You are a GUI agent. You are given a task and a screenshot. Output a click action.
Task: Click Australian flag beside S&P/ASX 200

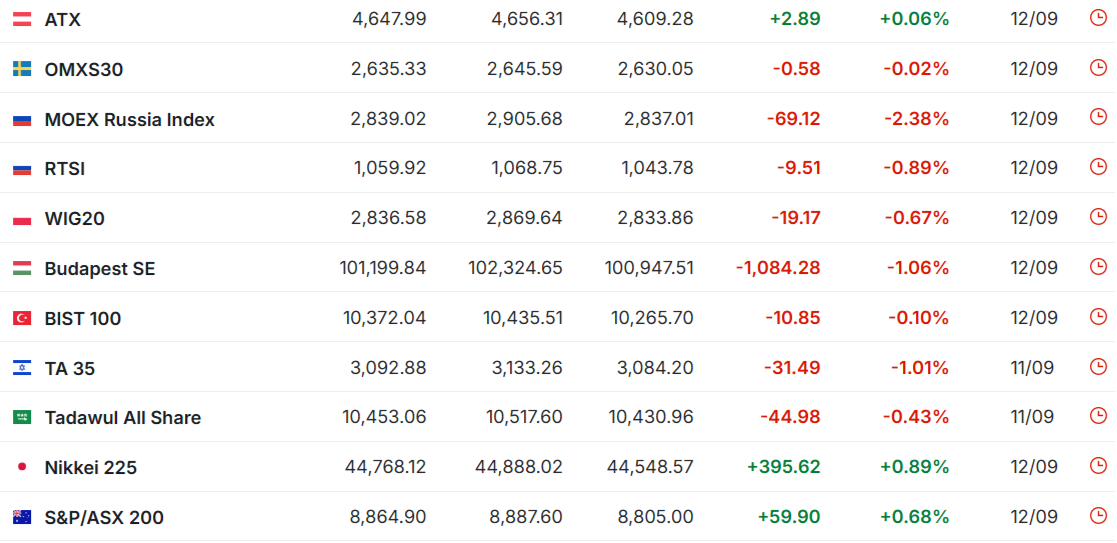[x=22, y=517]
